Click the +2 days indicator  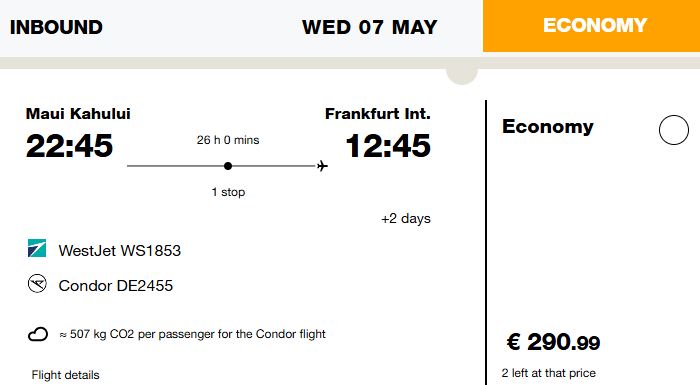click(406, 219)
